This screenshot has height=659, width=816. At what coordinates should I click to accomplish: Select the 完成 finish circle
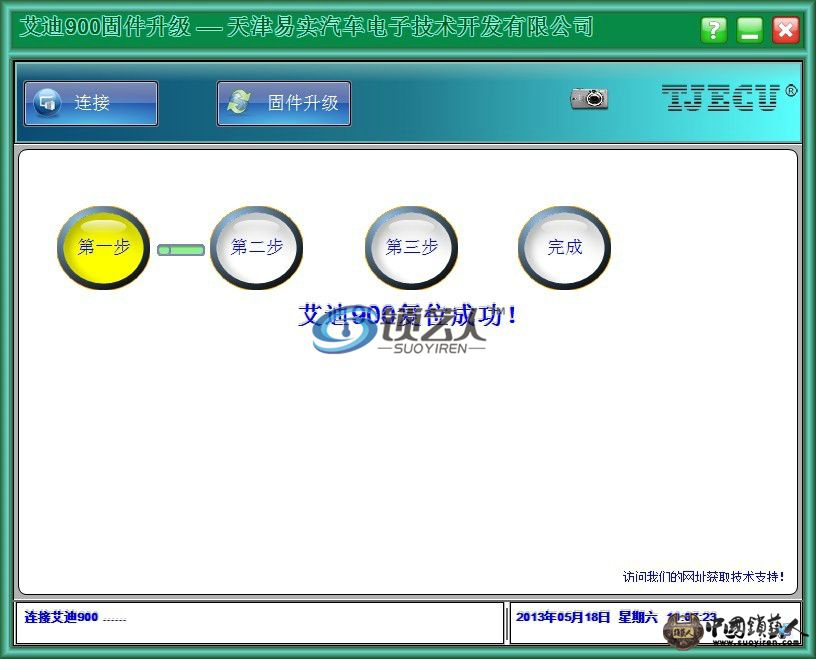pos(565,248)
